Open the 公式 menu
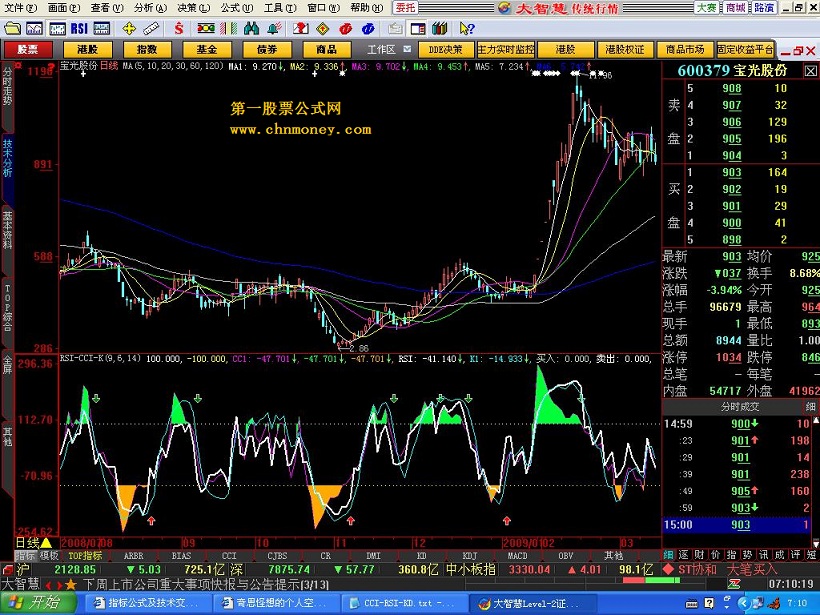Screen dimensions: 820x615 click(236, 8)
